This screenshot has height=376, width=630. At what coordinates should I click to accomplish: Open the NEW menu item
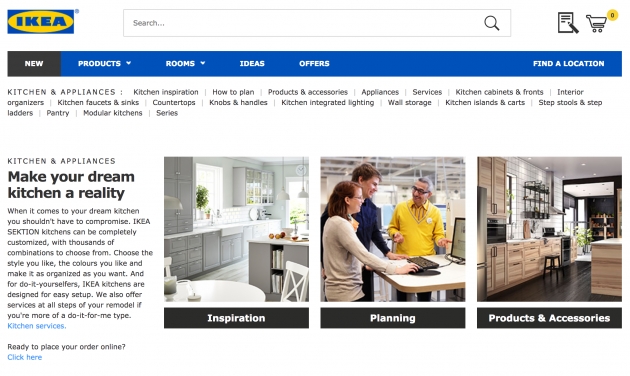click(34, 63)
